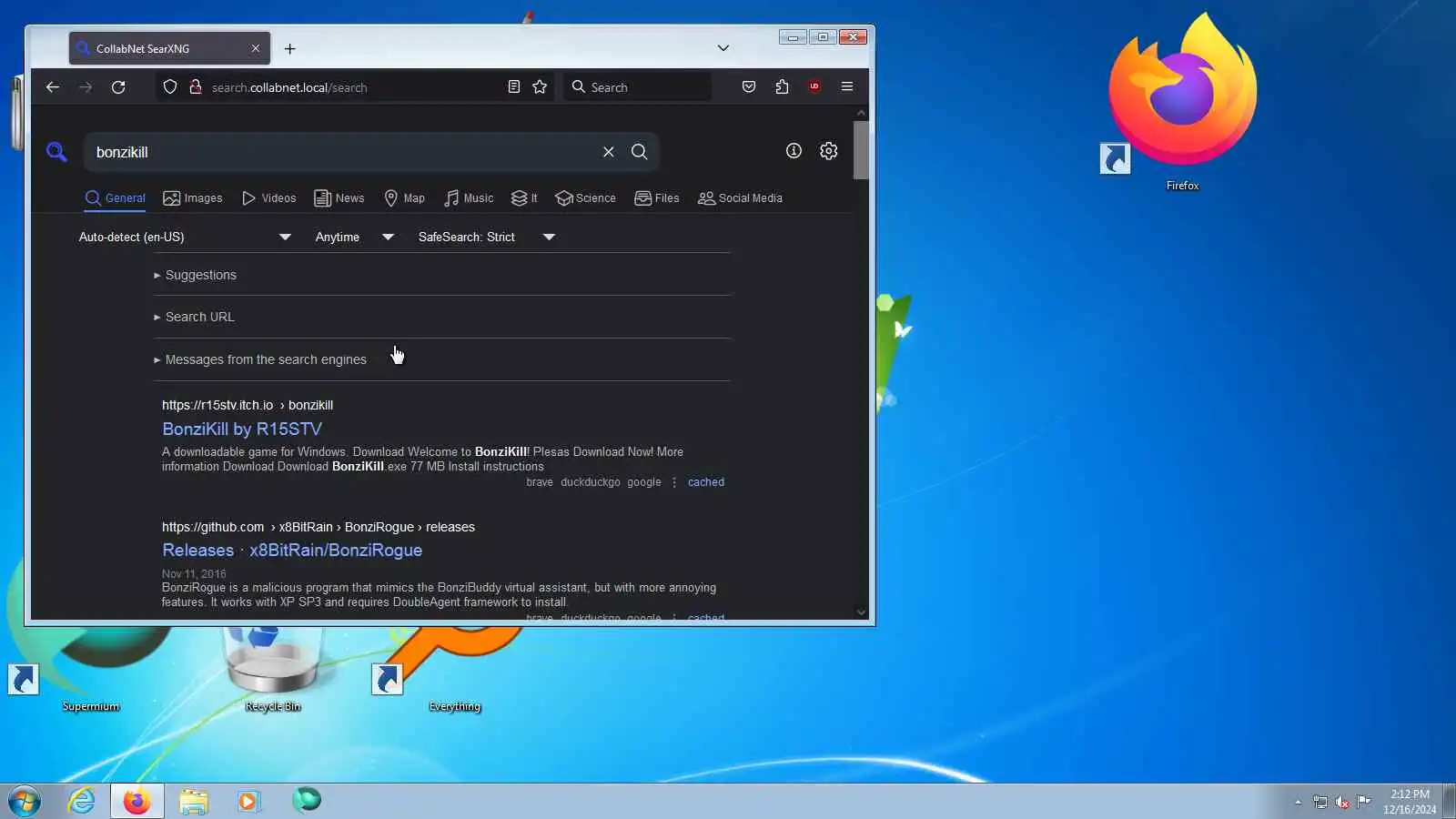Open the tracking protection shield icon
Viewport: 1456px width, 819px height.
170,87
